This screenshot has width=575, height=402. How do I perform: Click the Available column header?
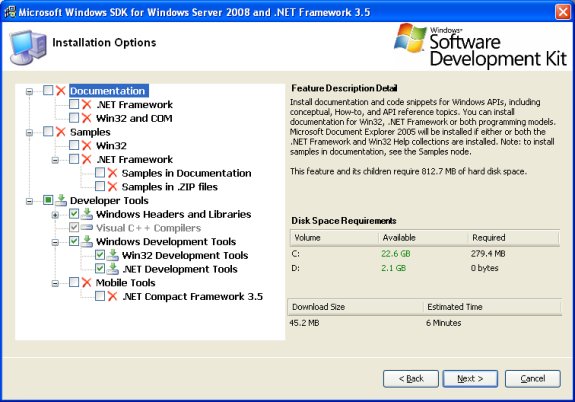[423, 238]
